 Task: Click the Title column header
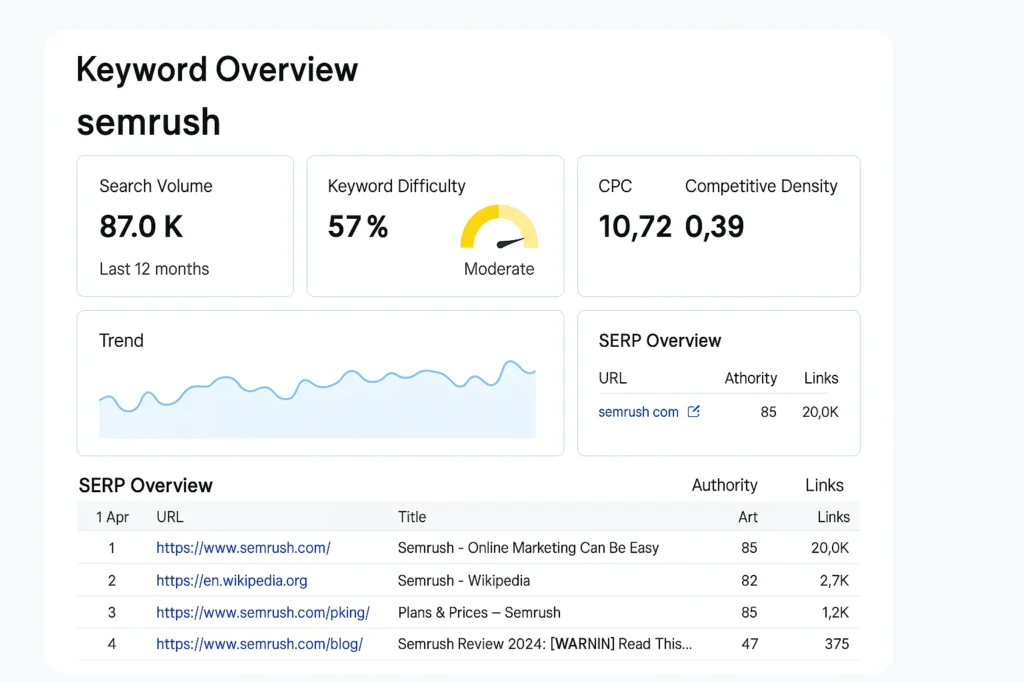coord(412,517)
